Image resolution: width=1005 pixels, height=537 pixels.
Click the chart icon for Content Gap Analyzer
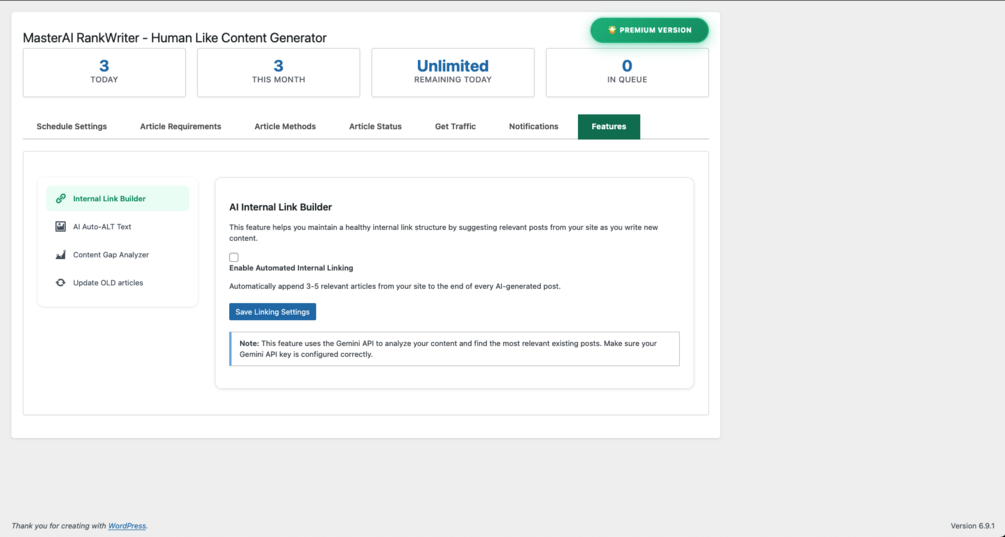(x=61, y=255)
